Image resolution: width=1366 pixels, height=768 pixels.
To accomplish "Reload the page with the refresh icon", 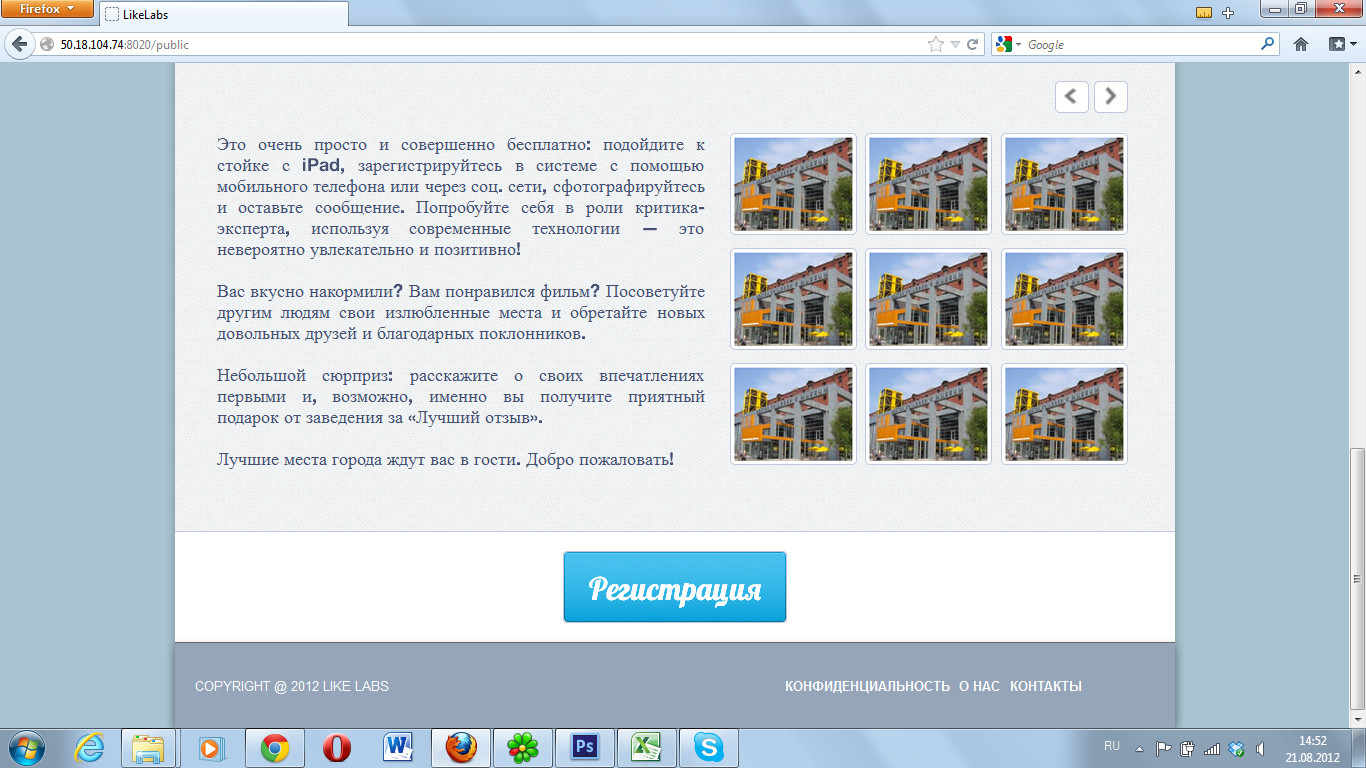I will pos(972,44).
